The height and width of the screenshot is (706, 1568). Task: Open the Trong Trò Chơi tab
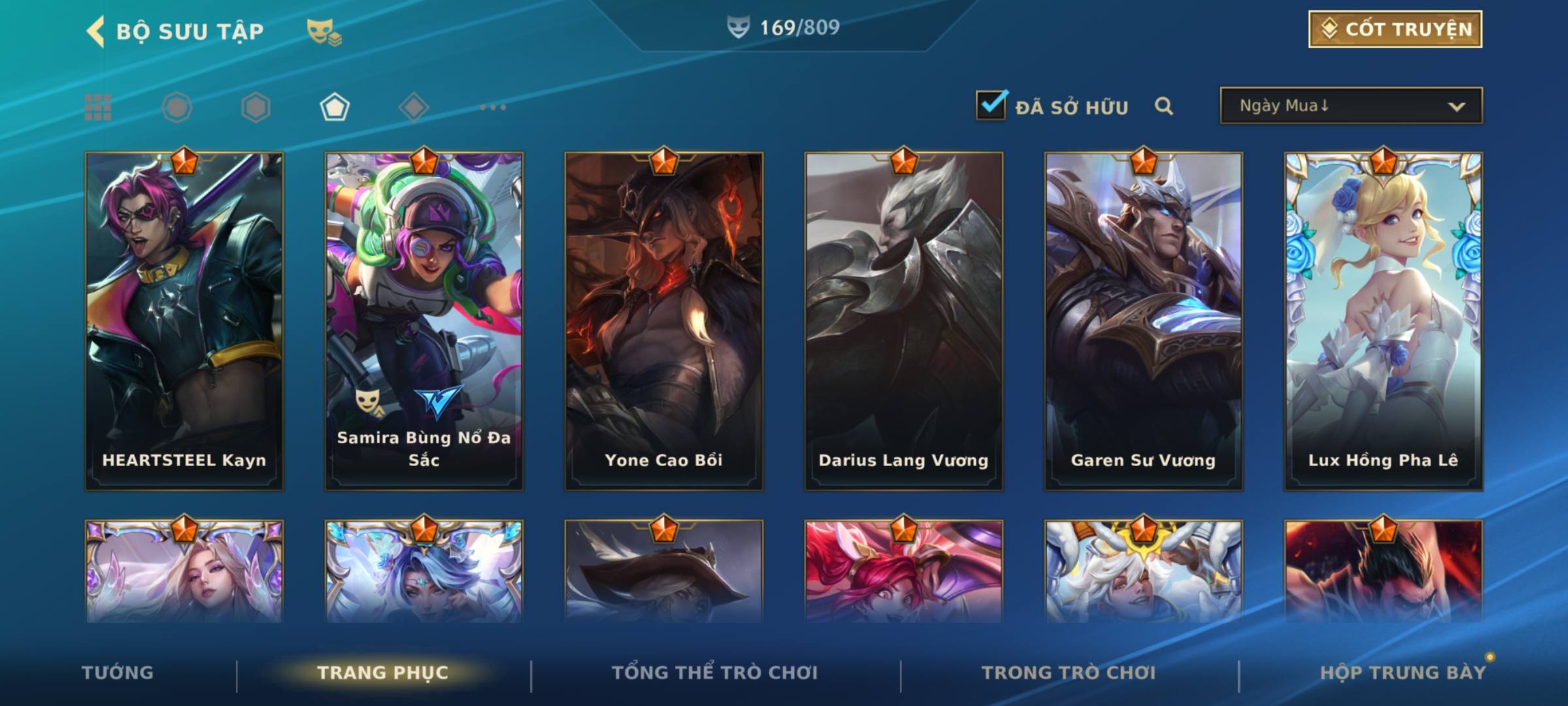click(x=1069, y=673)
